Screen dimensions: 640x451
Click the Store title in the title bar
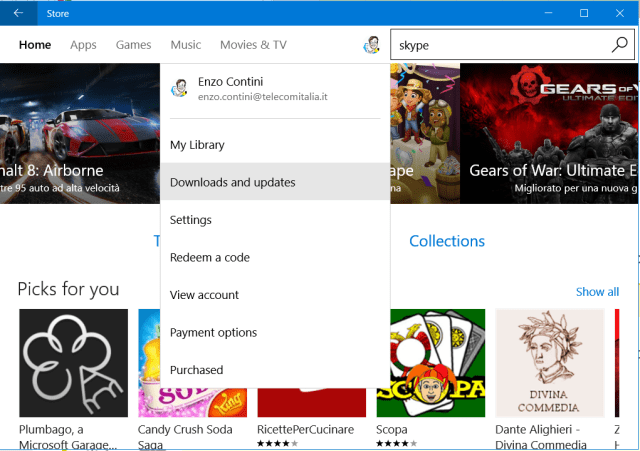pyautogui.click(x=58, y=13)
